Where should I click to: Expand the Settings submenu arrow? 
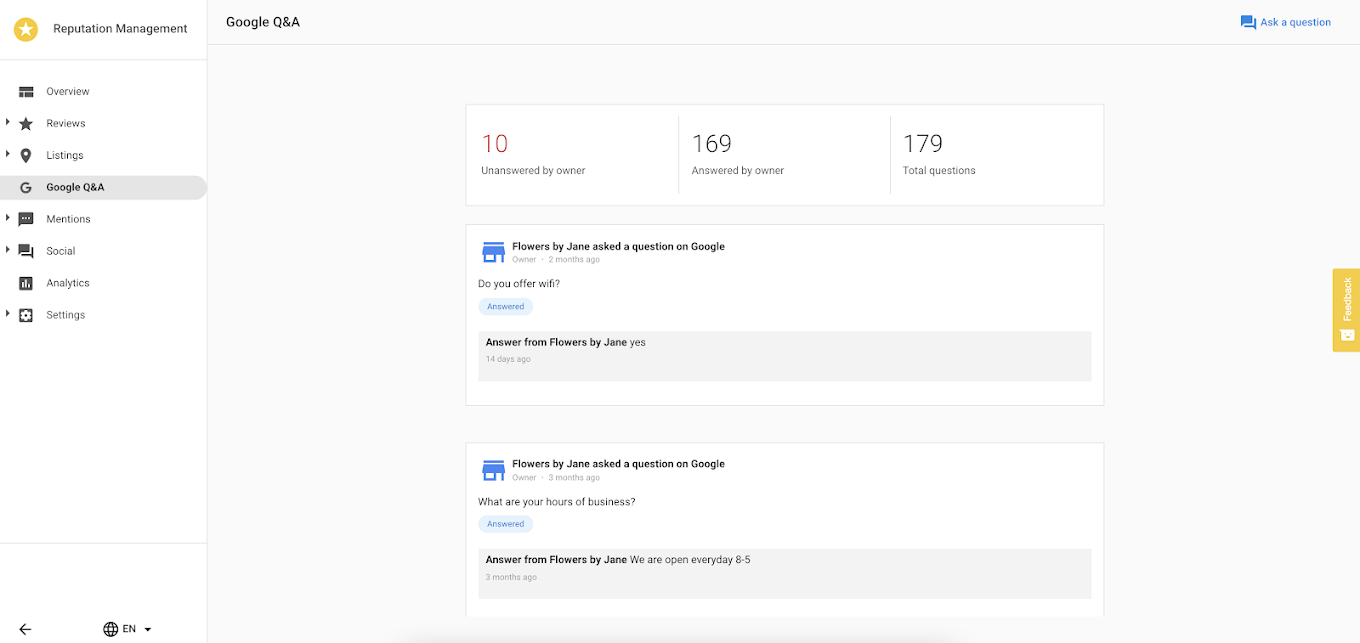pyautogui.click(x=8, y=314)
